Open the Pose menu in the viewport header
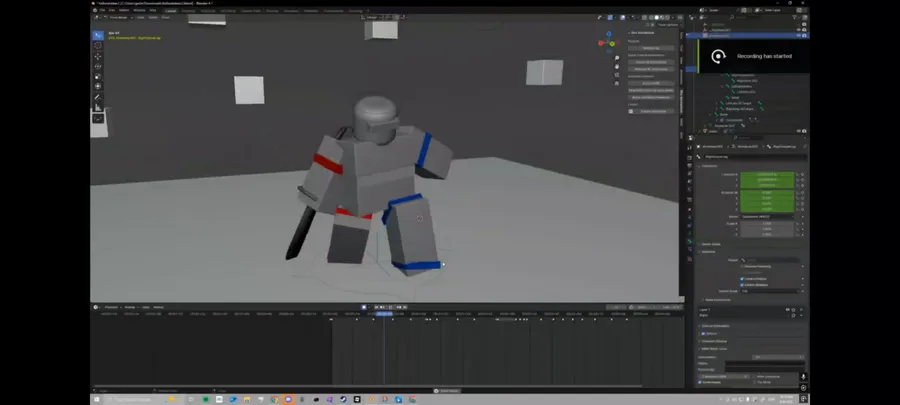The width and height of the screenshot is (900, 405). pyautogui.click(x=165, y=17)
